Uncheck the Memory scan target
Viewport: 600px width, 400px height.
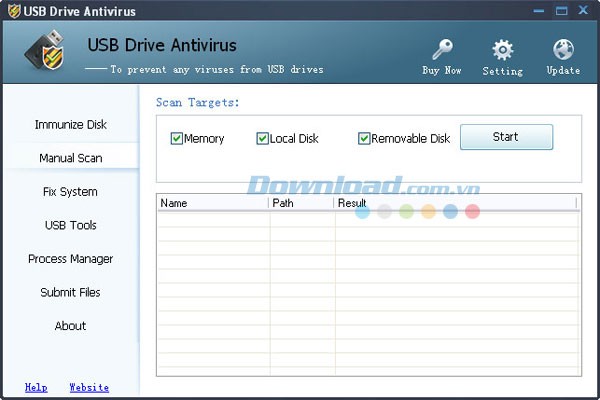tap(176, 138)
